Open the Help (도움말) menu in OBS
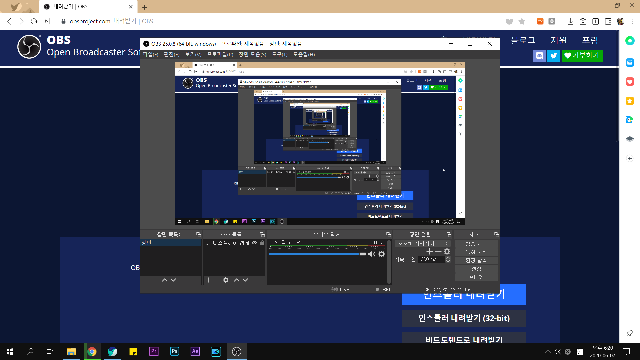Image resolution: width=640 pixels, height=360 pixels. coord(304,54)
